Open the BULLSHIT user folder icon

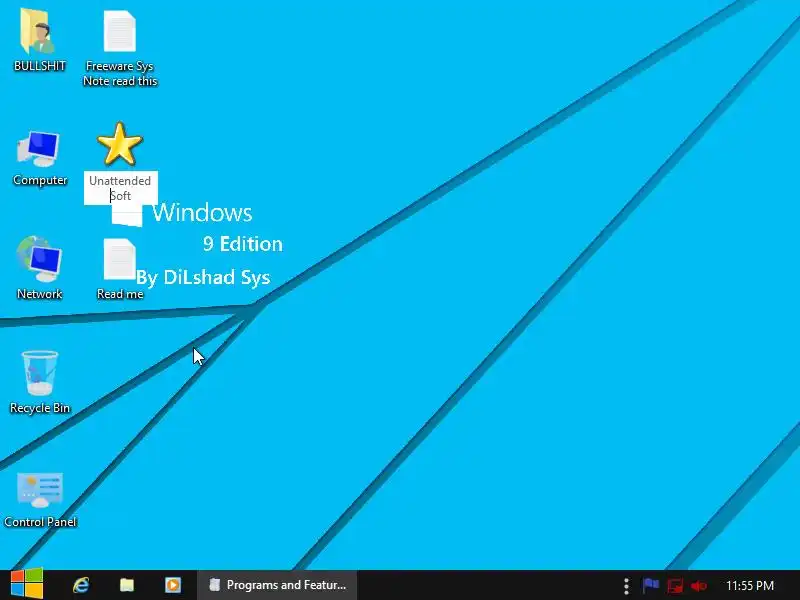38,32
